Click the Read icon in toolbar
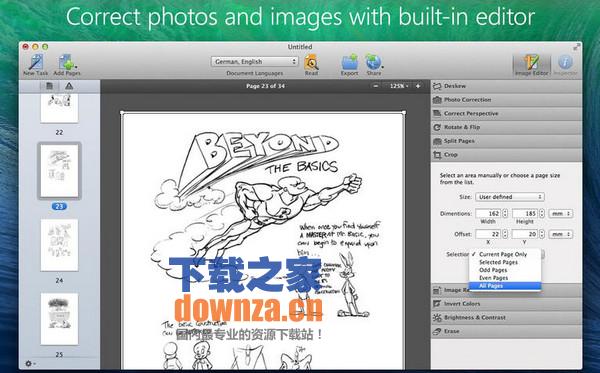Screen dimensions: 600x373 [311, 62]
